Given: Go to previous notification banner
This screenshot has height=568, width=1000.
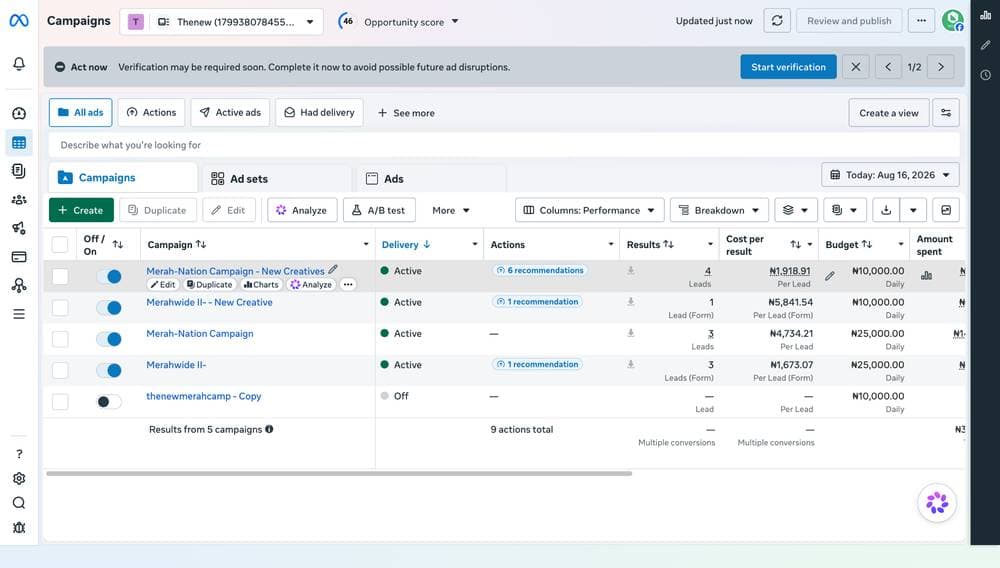Looking at the screenshot, I should (x=888, y=66).
